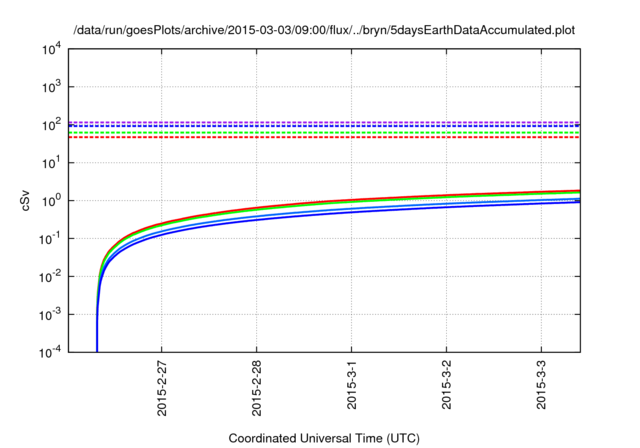Click the 2015-3-3 date label
The height and width of the screenshot is (448, 640).
pos(541,384)
